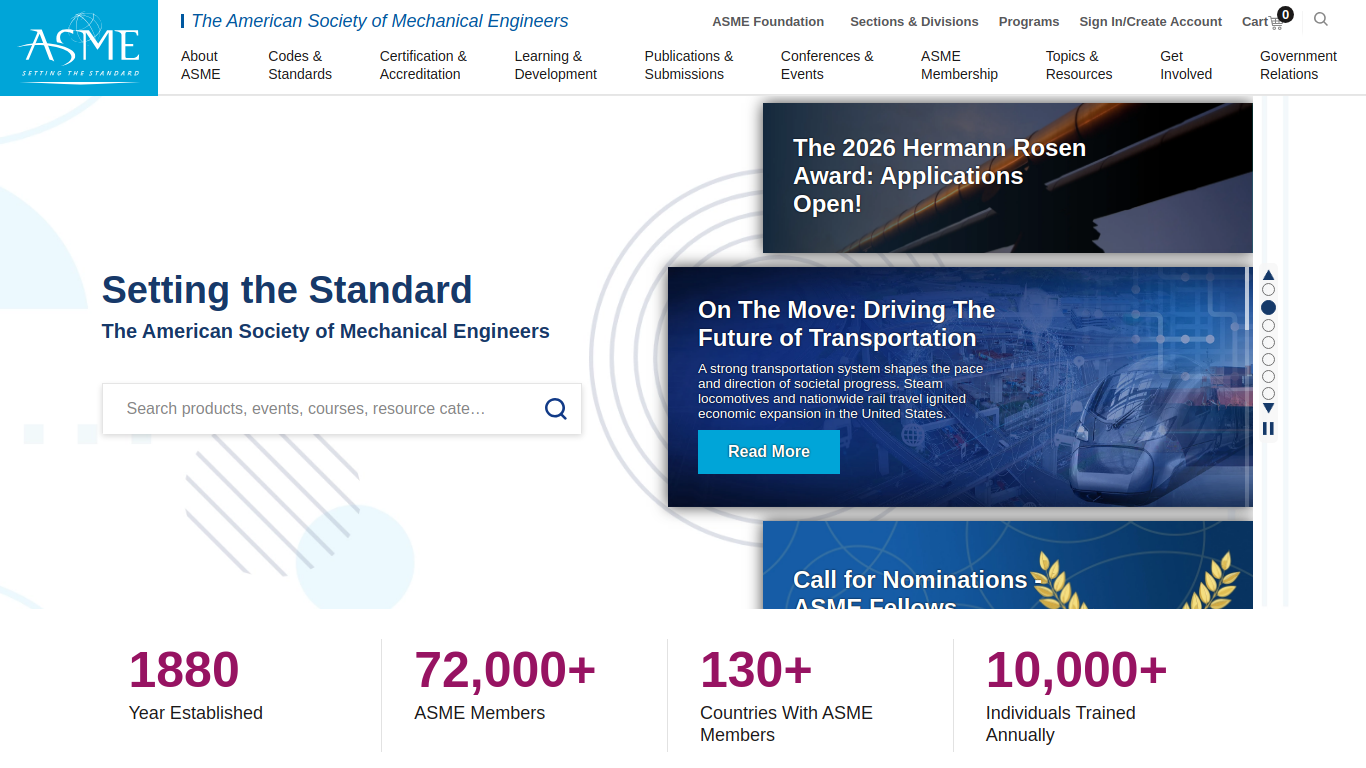The height and width of the screenshot is (768, 1366).
Task: Go to the ASME Foundation link
Action: [x=768, y=21]
